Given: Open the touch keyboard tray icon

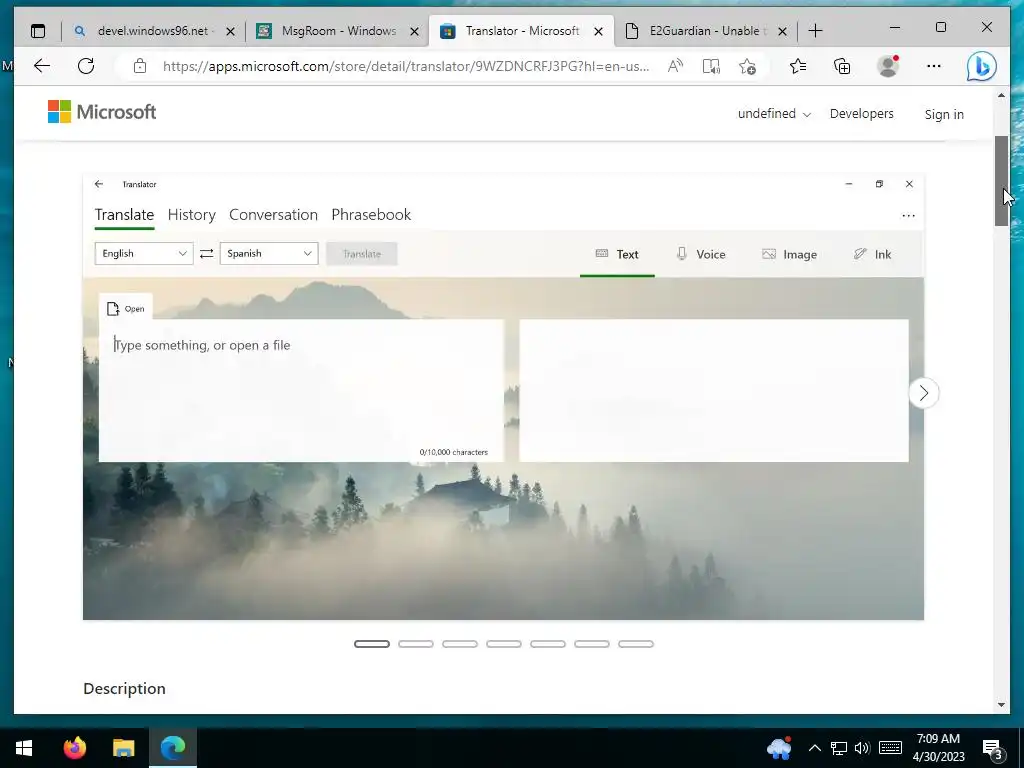Looking at the screenshot, I should 890,748.
